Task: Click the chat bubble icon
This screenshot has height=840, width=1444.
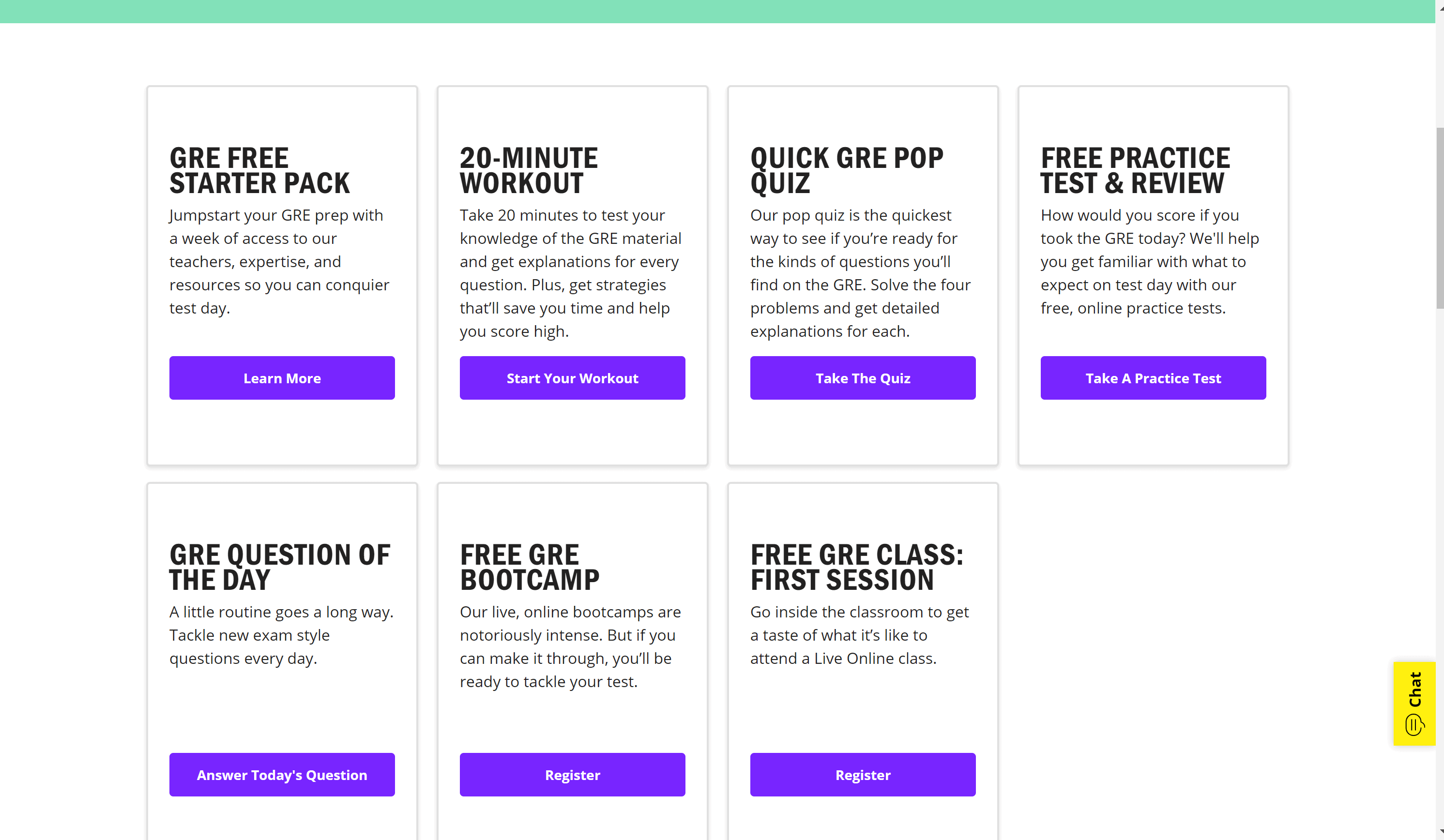Action: pyautogui.click(x=1414, y=724)
